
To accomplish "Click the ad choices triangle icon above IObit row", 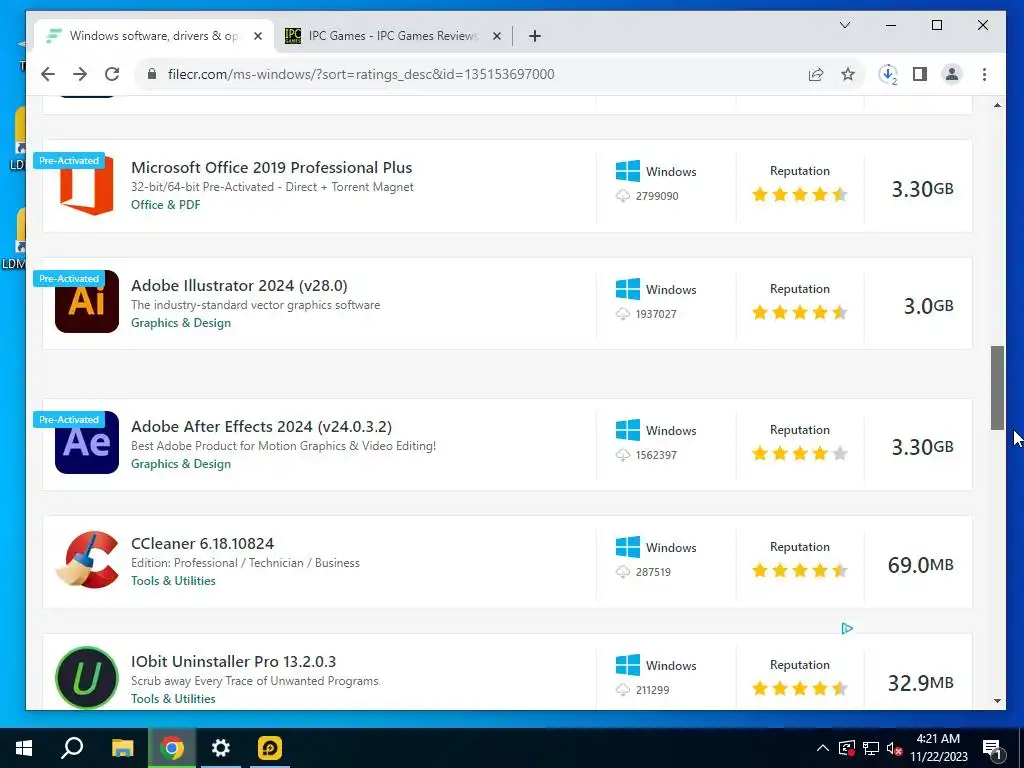I will point(847,628).
